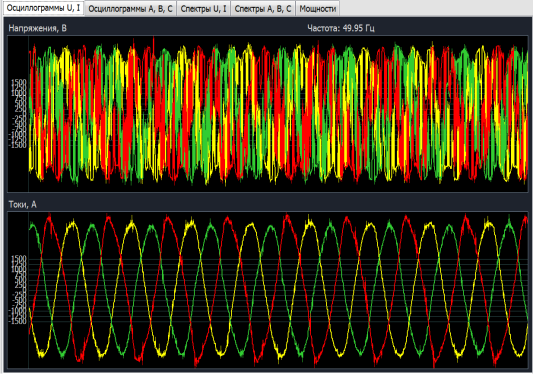Image resolution: width=534 pixels, height=374 pixels.
Task: Open the Спектры U, I tab
Action: (x=203, y=9)
